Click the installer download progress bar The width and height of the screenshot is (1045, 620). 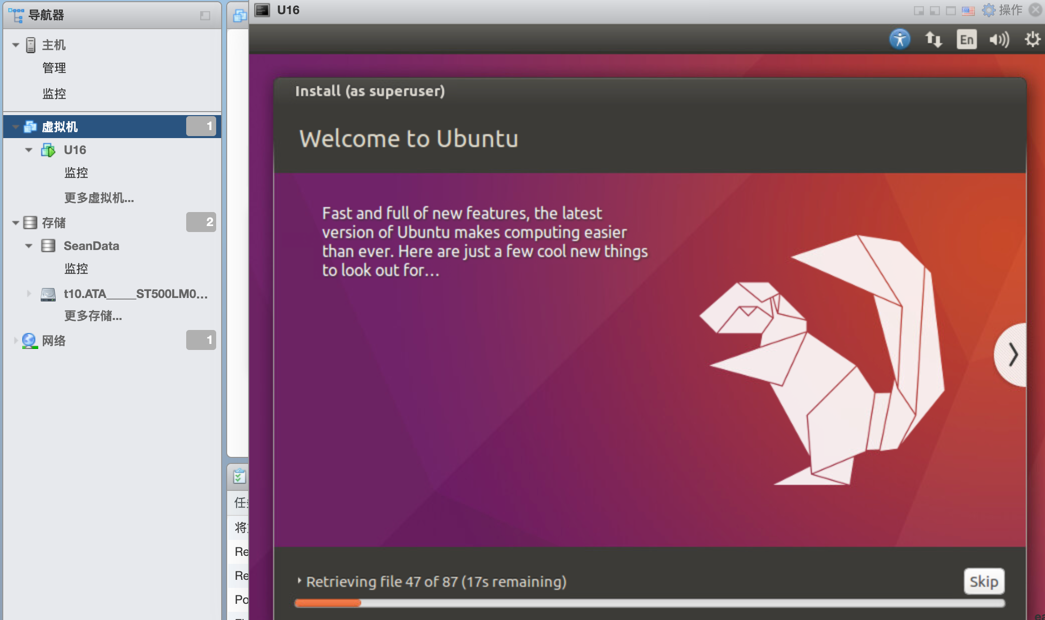tap(650, 603)
